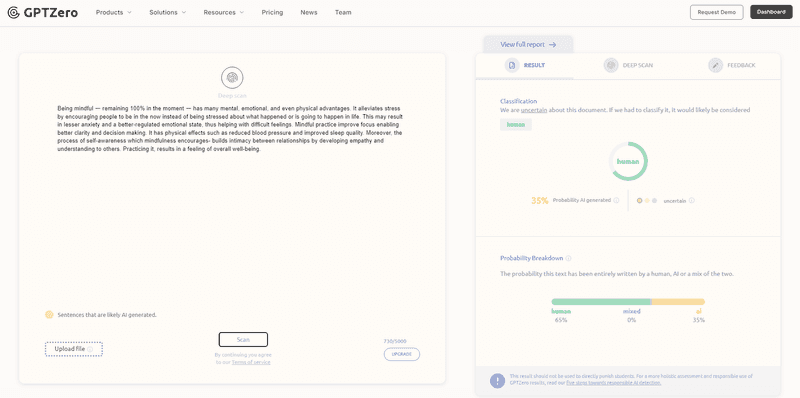Expand the Solutions dropdown menu
Viewport: 800px width, 398px height.
(x=167, y=12)
